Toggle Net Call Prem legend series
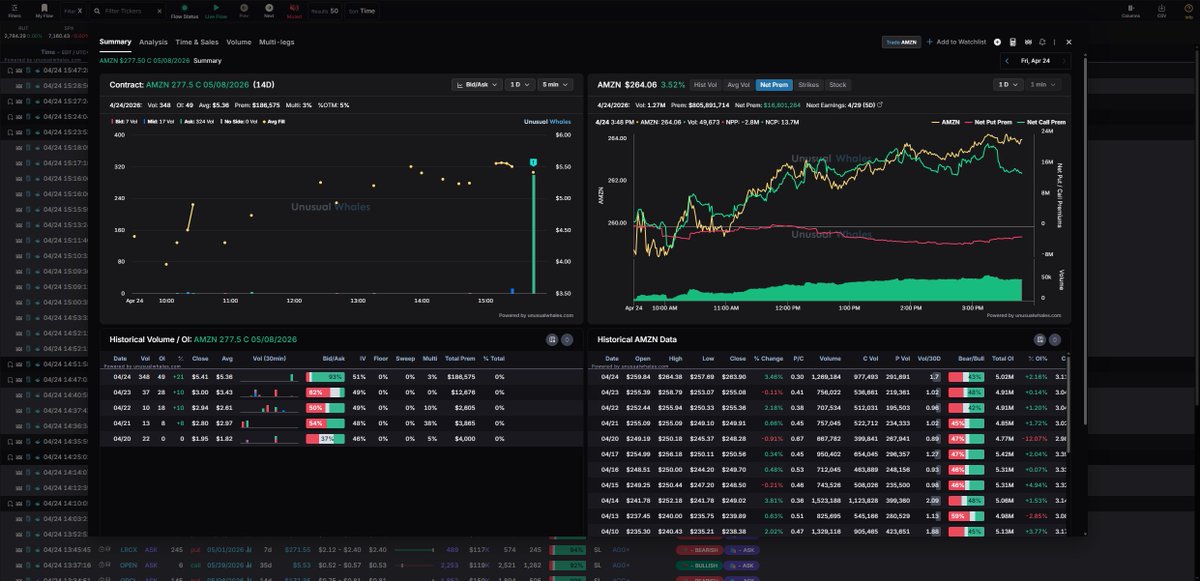Screen dimensions: 1200x581 tap(1042, 122)
